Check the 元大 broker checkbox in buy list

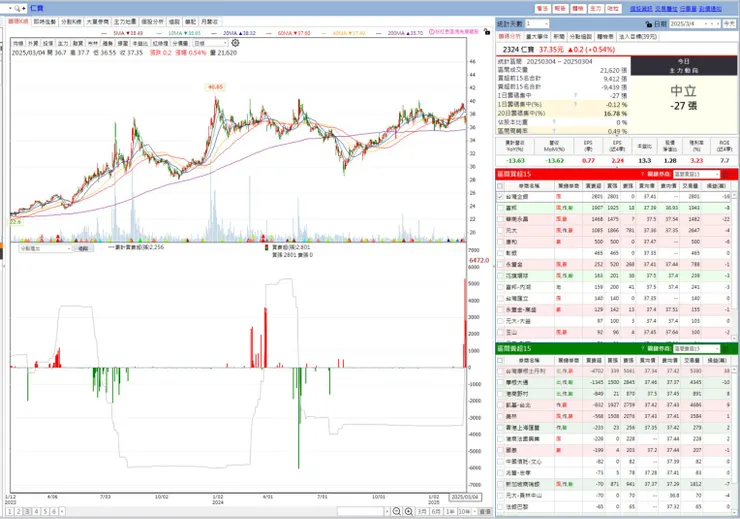[500, 231]
